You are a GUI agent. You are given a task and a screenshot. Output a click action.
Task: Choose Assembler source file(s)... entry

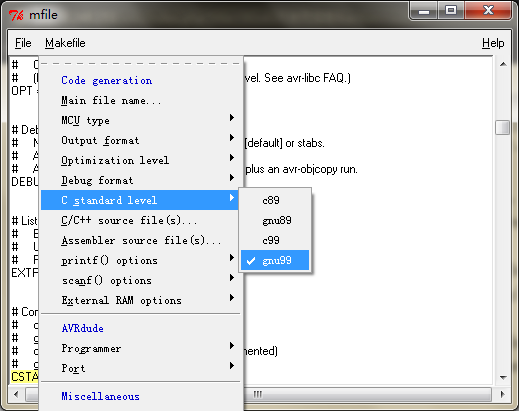(x=140, y=240)
